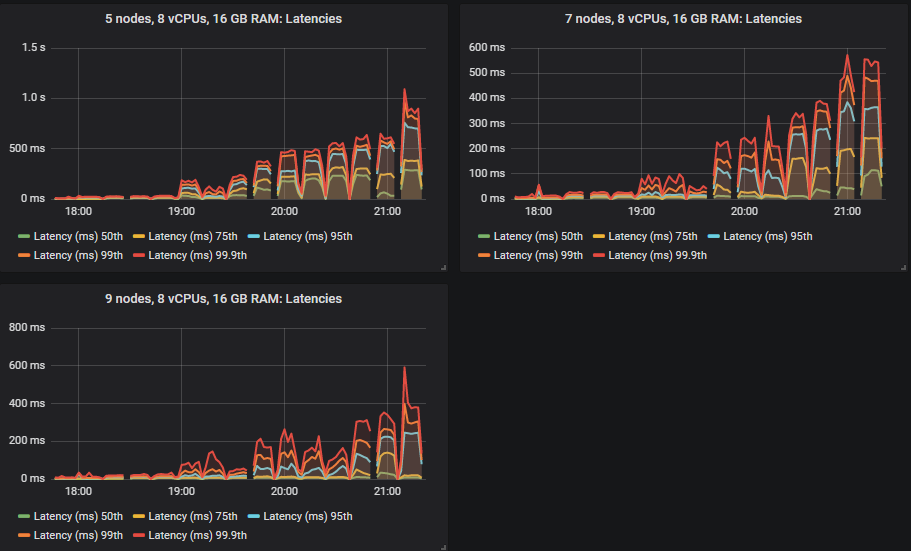Viewport: 911px width, 551px height.
Task: Toggle 'Latency (ms) 95th' series in 9 nodes legend
Action: (x=307, y=517)
